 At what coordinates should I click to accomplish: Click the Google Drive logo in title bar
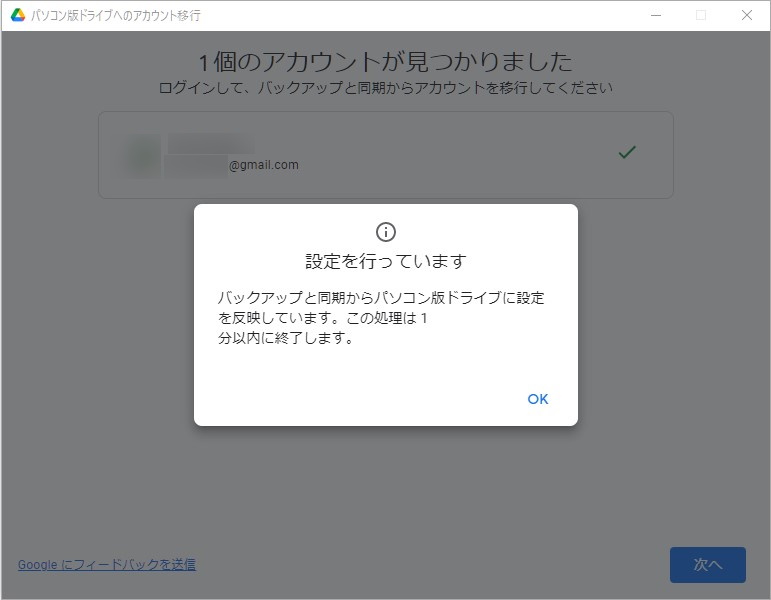tap(18, 15)
